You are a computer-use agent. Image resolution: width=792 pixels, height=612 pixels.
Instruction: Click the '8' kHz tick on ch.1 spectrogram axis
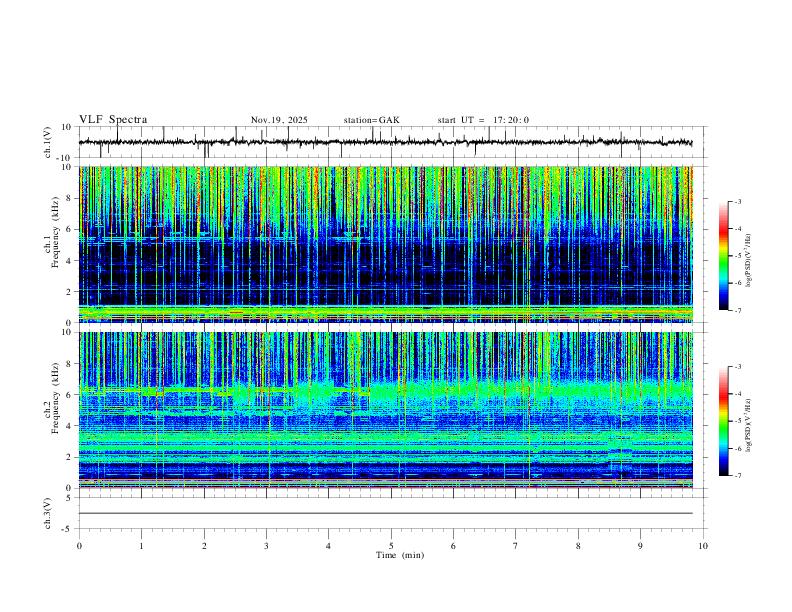(70, 198)
